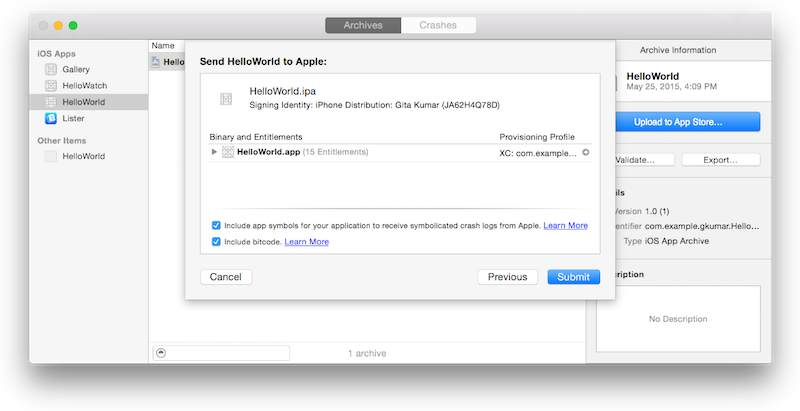
Task: Click the HelloWorld.ipa file icon
Action: coord(226,98)
